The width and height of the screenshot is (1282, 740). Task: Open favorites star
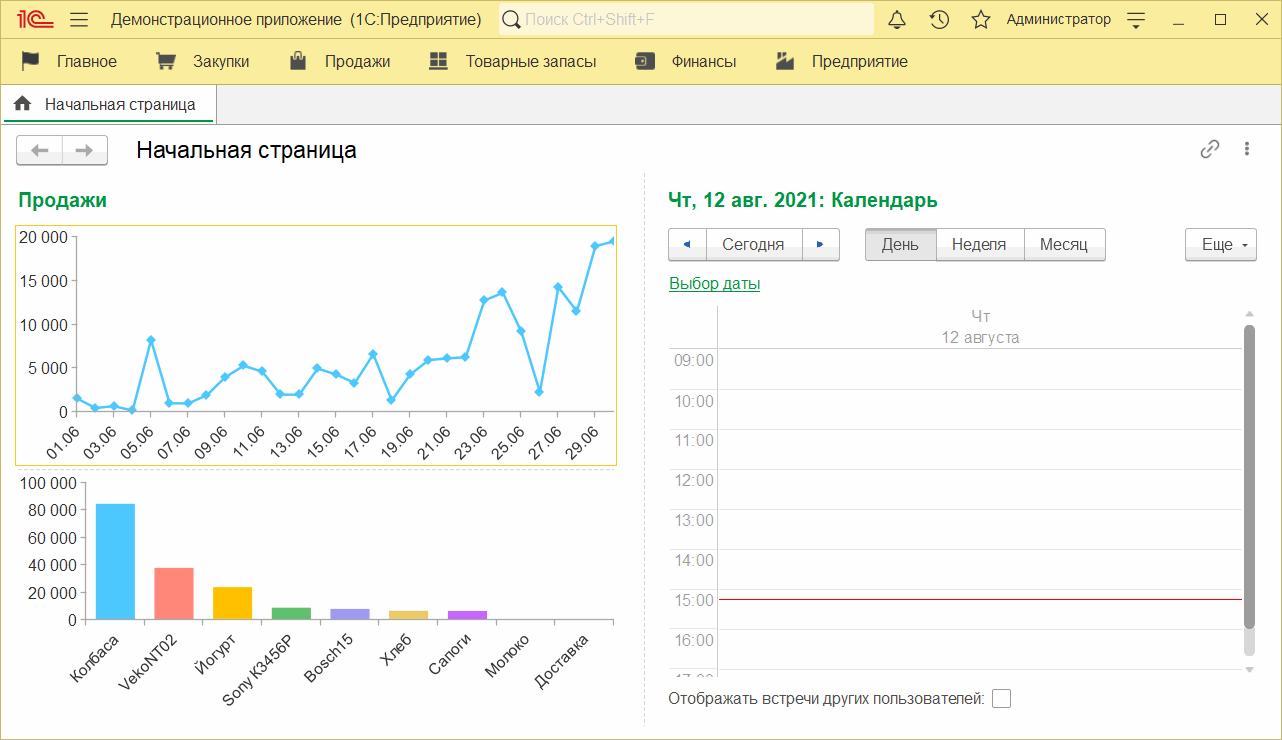tap(981, 20)
